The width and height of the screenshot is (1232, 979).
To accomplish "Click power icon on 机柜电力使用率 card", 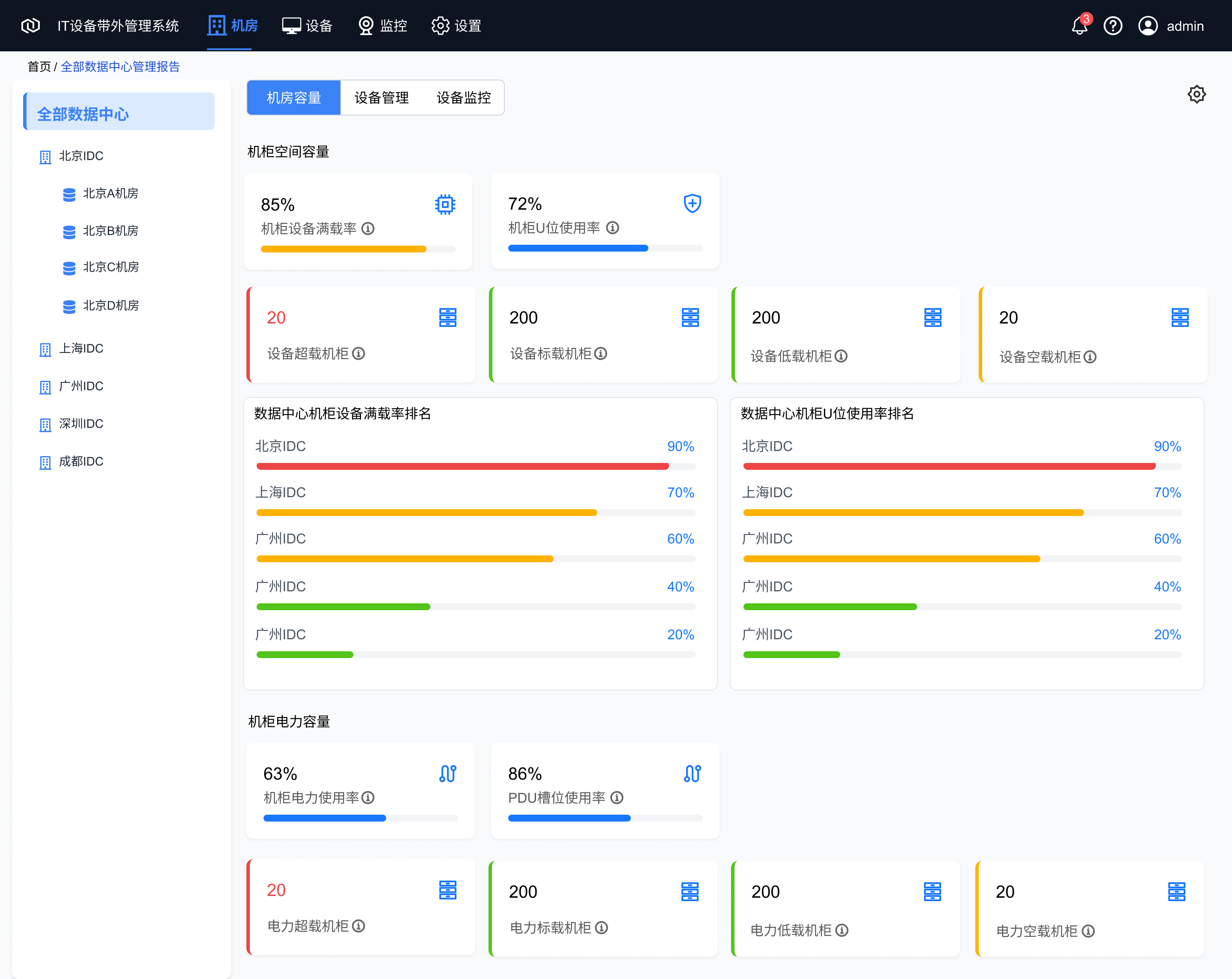I will click(x=447, y=773).
